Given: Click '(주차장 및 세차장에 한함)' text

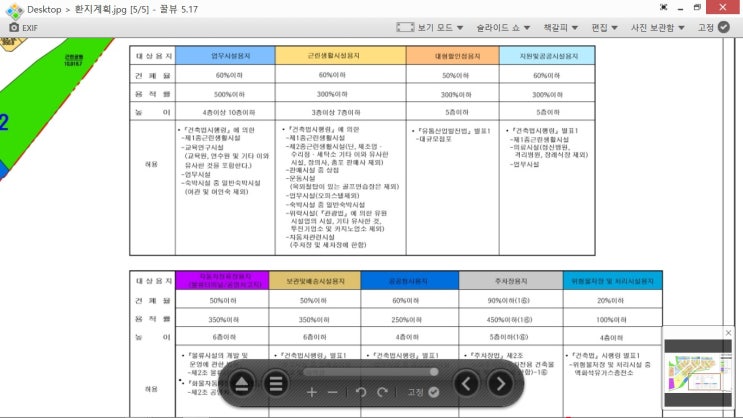Looking at the screenshot, I should pyautogui.click(x=328, y=245).
